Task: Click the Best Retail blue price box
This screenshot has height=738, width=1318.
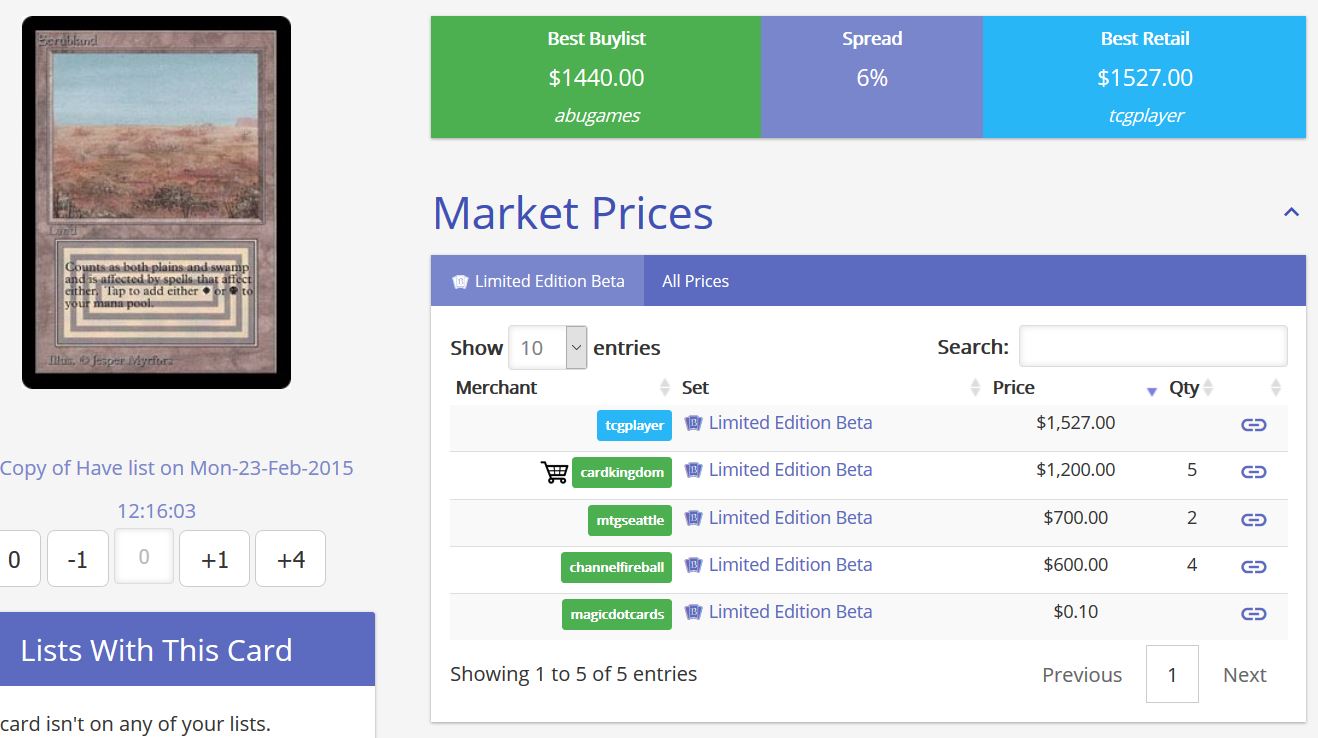Action: pyautogui.click(x=1144, y=78)
